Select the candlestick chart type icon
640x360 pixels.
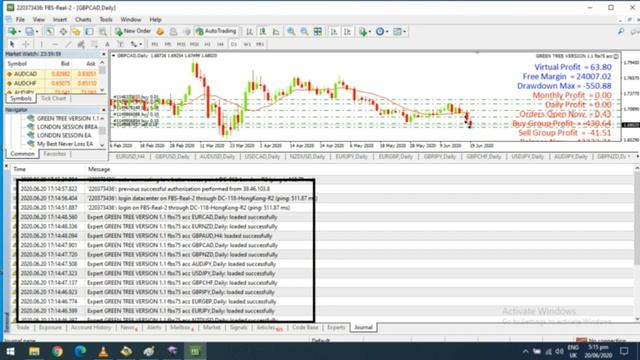[263, 31]
